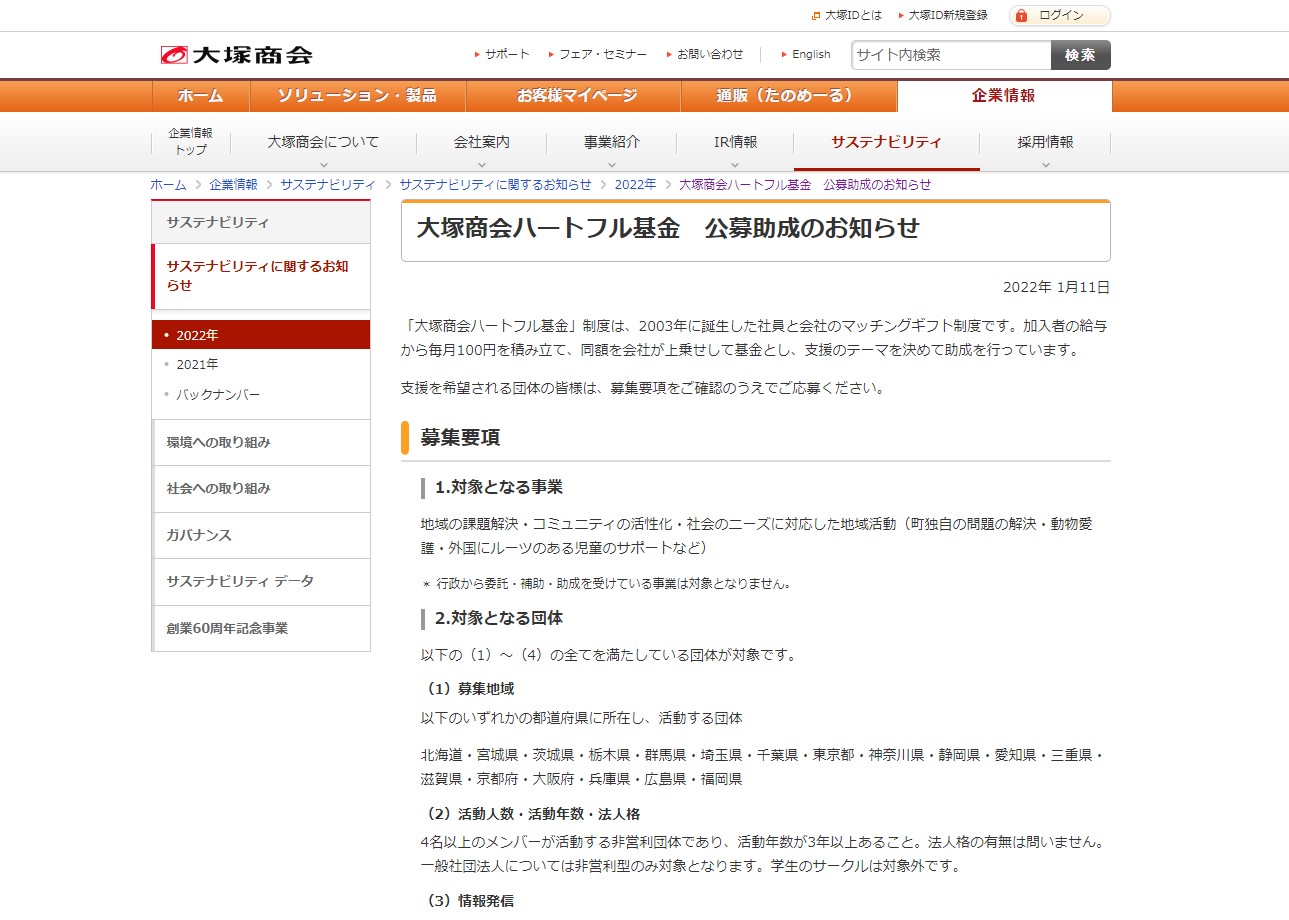Open 環境への取り組み sidebar item
The height and width of the screenshot is (920, 1289).
point(218,442)
